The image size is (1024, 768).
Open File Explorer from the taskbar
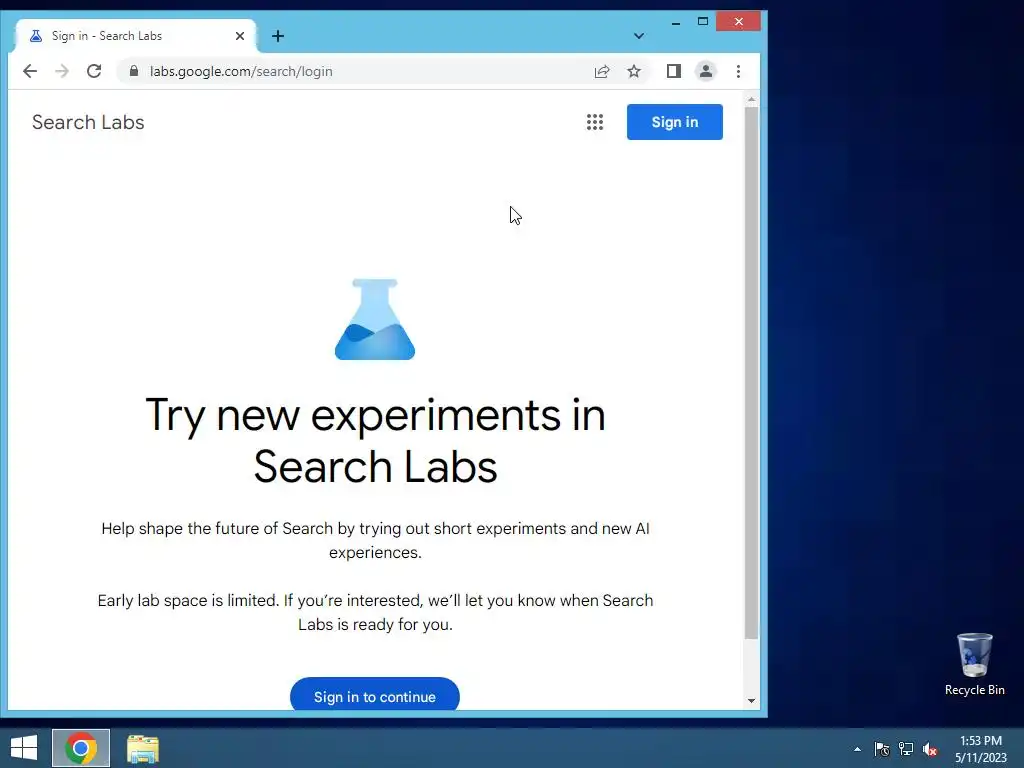[143, 748]
